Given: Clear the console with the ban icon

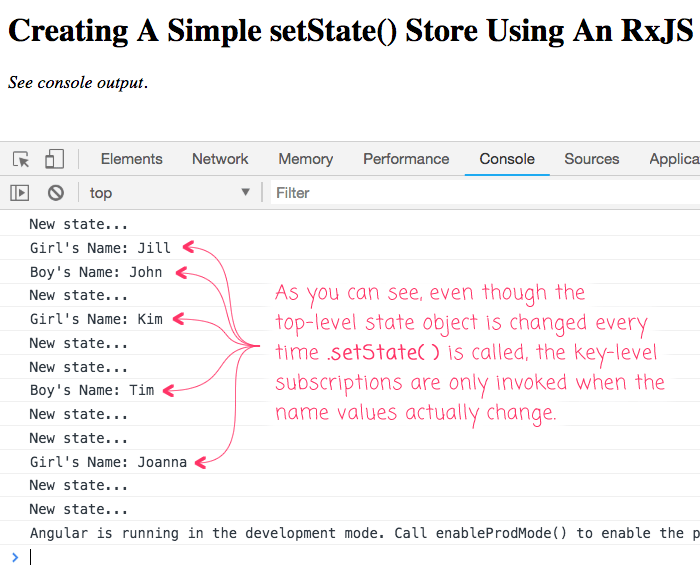Looking at the screenshot, I should pyautogui.click(x=56, y=193).
